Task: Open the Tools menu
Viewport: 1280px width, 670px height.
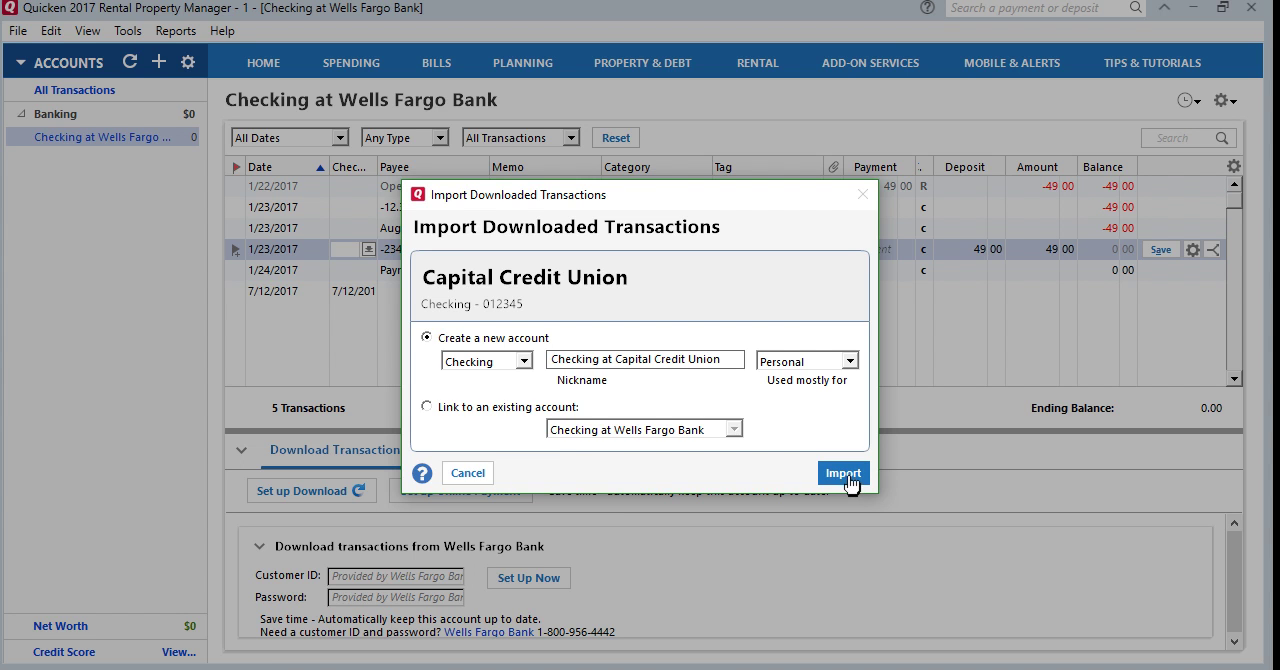Action: 128,31
